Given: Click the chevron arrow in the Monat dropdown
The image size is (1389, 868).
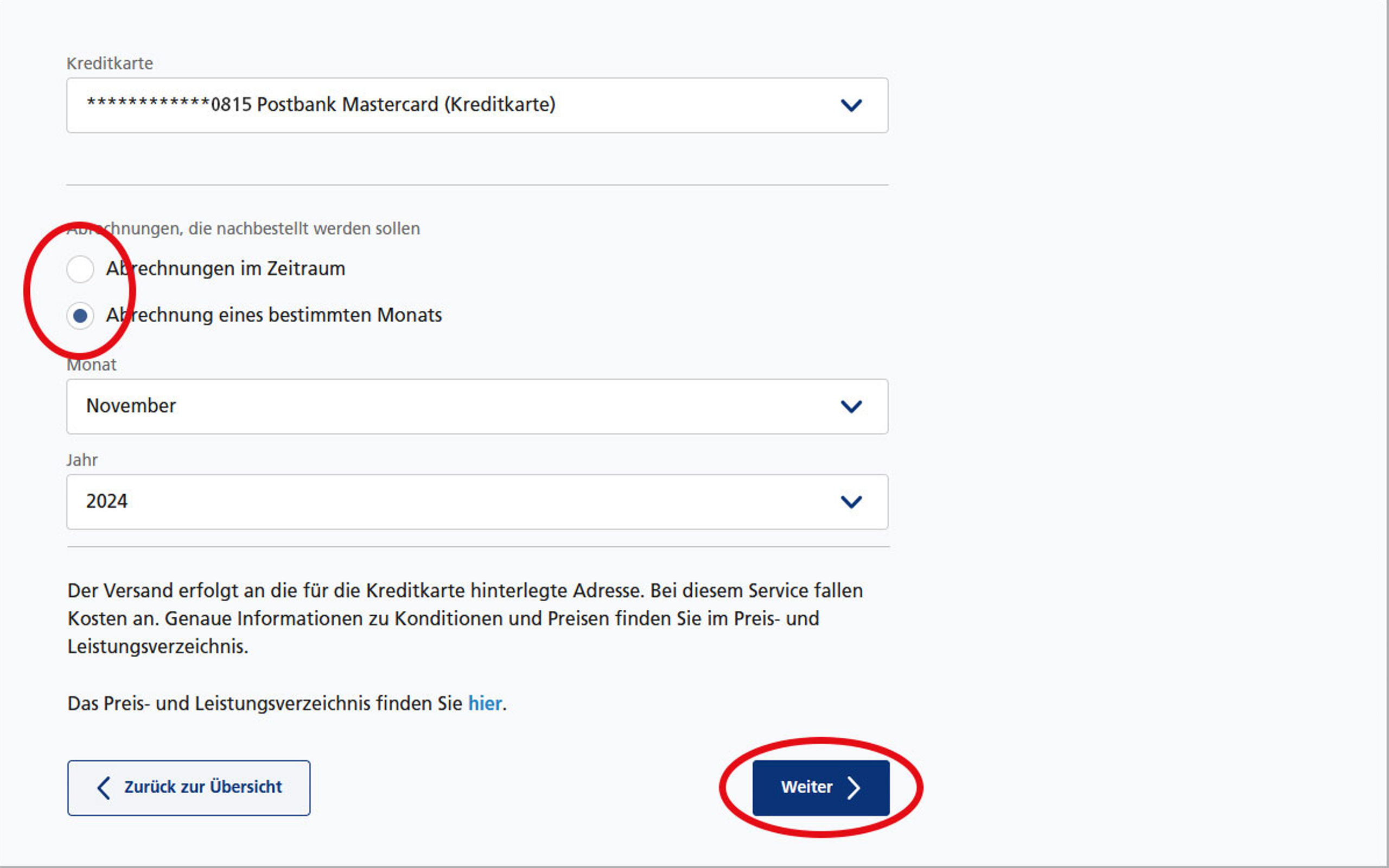Looking at the screenshot, I should (851, 406).
